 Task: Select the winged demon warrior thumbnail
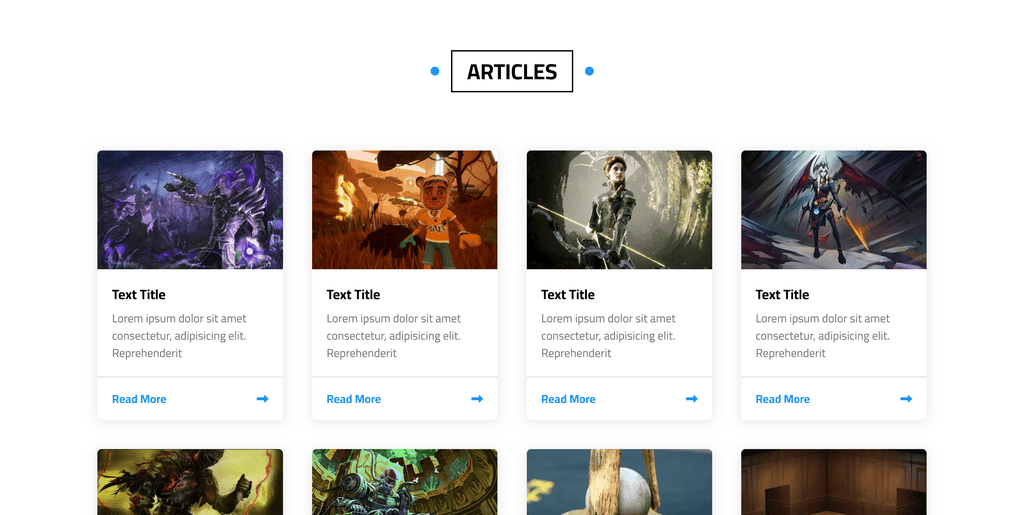click(x=834, y=210)
